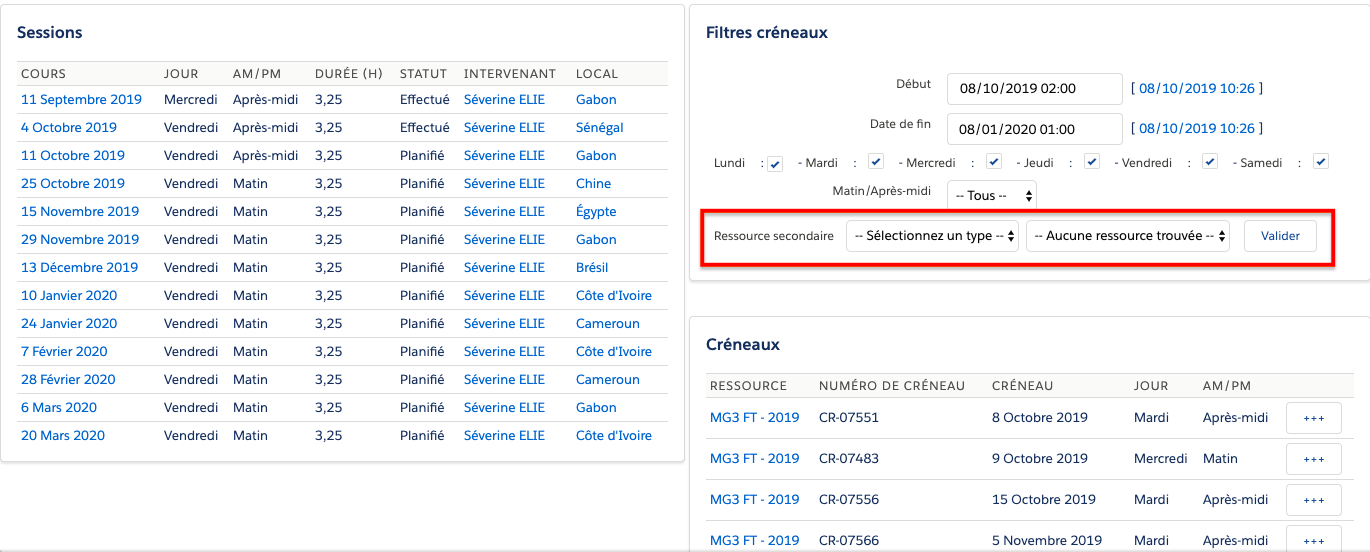Viewport: 1370px width, 552px height.
Task: Click the Début date input field
Action: pos(1034,88)
